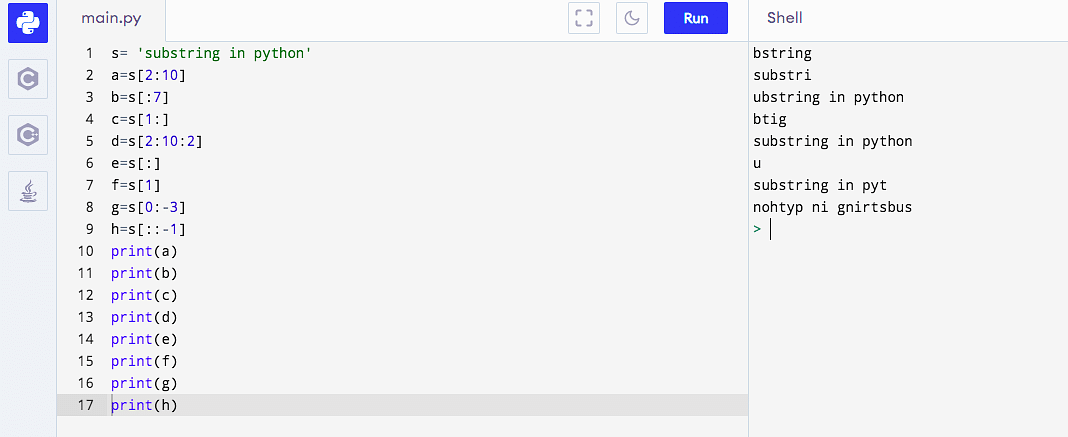Click the a=s[2:10] code line

[x=148, y=76]
